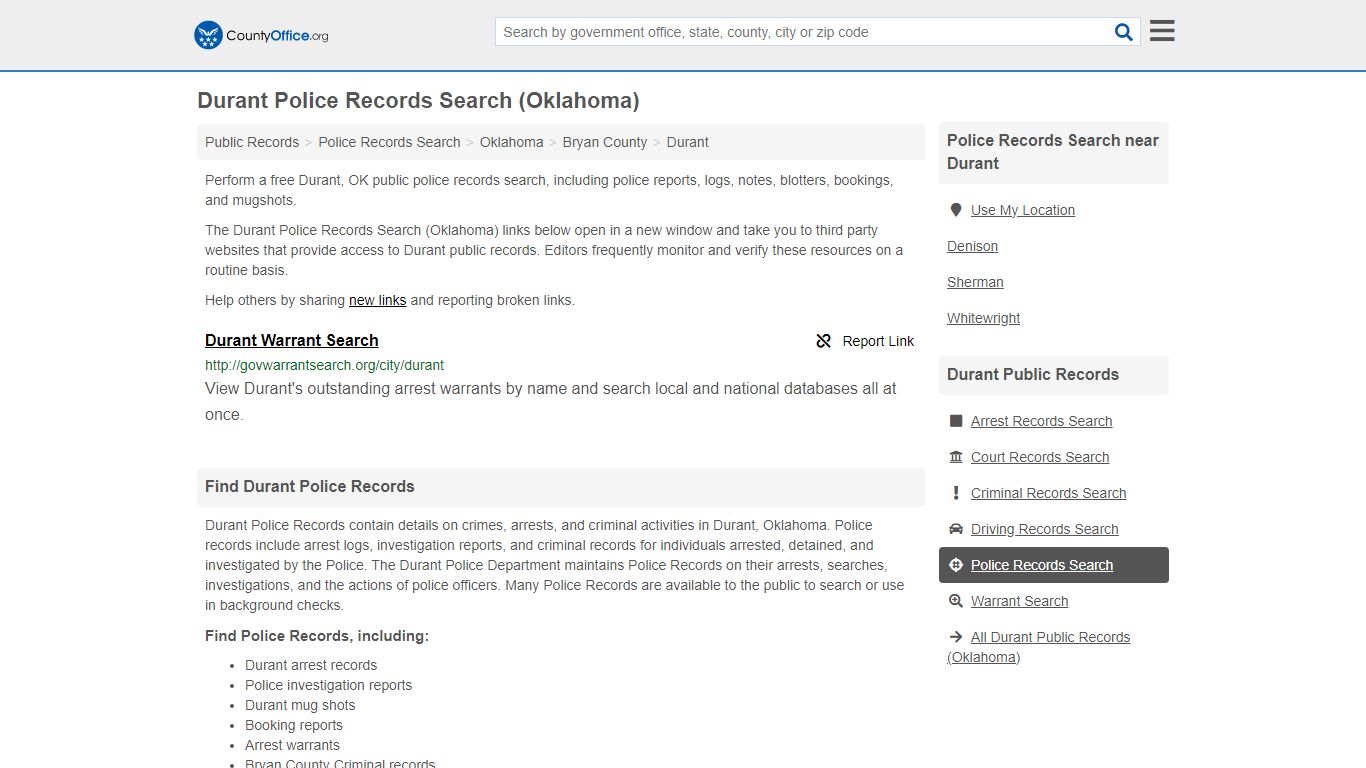1366x768 pixels.
Task: Open All Durant Public Records (Oklahoma)
Action: pyautogui.click(x=1039, y=647)
